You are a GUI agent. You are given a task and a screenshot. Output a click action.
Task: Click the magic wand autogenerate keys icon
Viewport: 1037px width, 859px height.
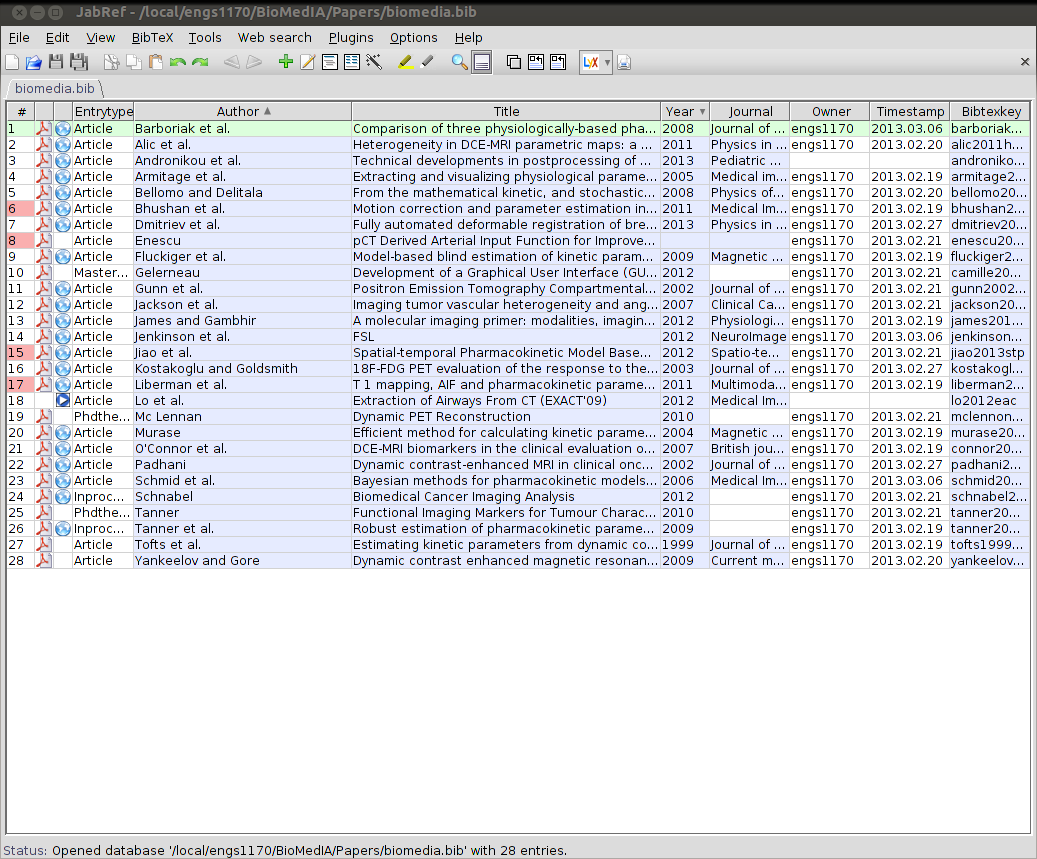(x=374, y=62)
